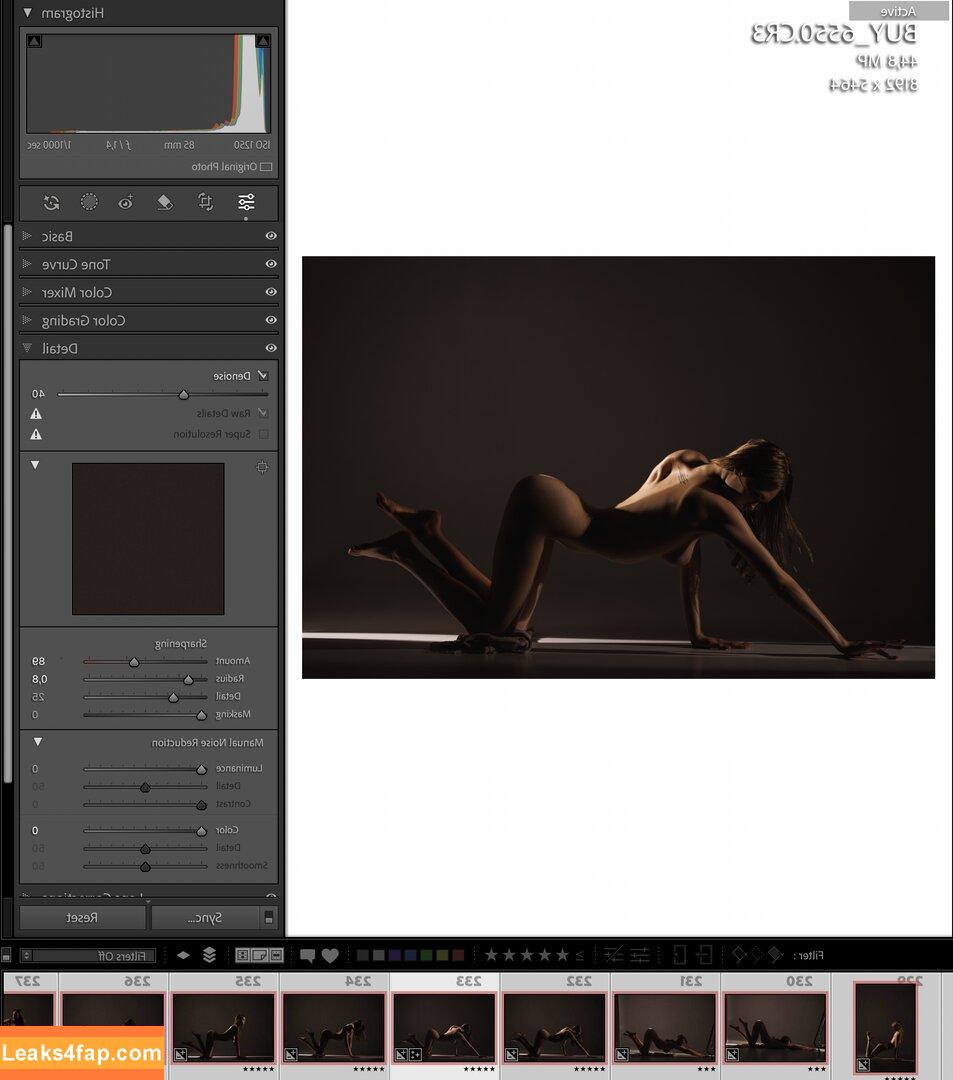The width and height of the screenshot is (953, 1080).
Task: Filter by red color label swatch
Action: pos(458,955)
